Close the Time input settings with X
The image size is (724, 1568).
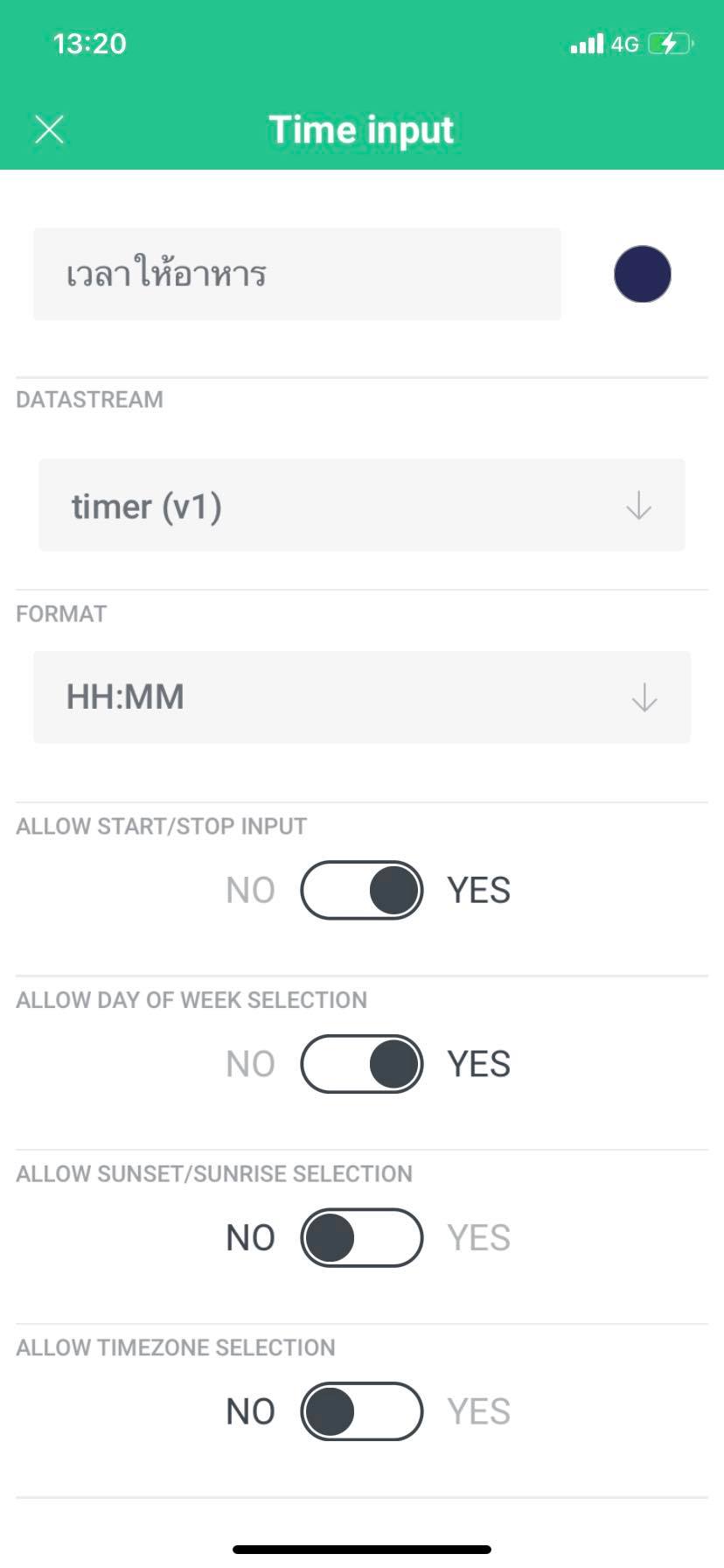(50, 129)
